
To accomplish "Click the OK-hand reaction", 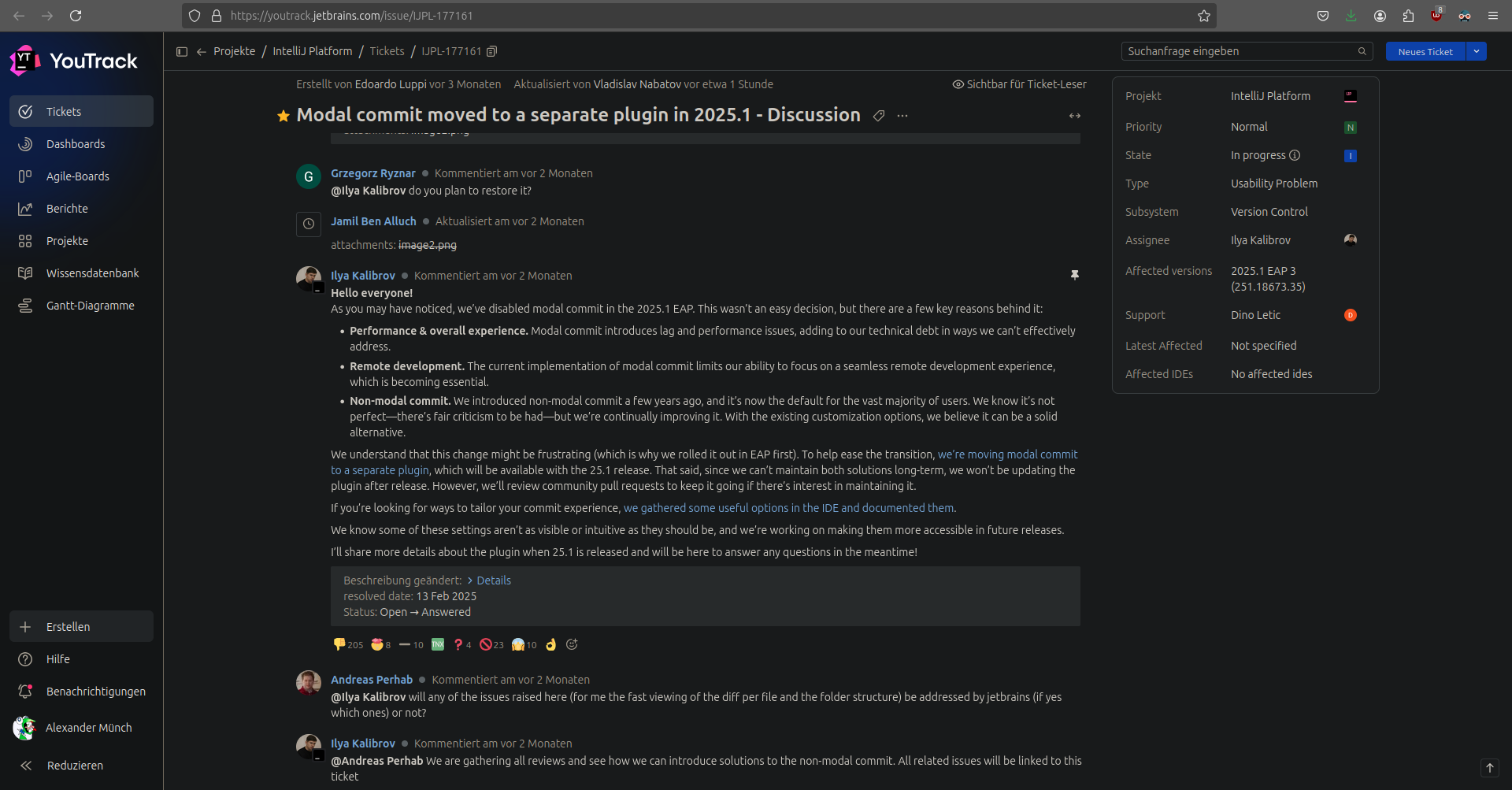I will [x=551, y=644].
